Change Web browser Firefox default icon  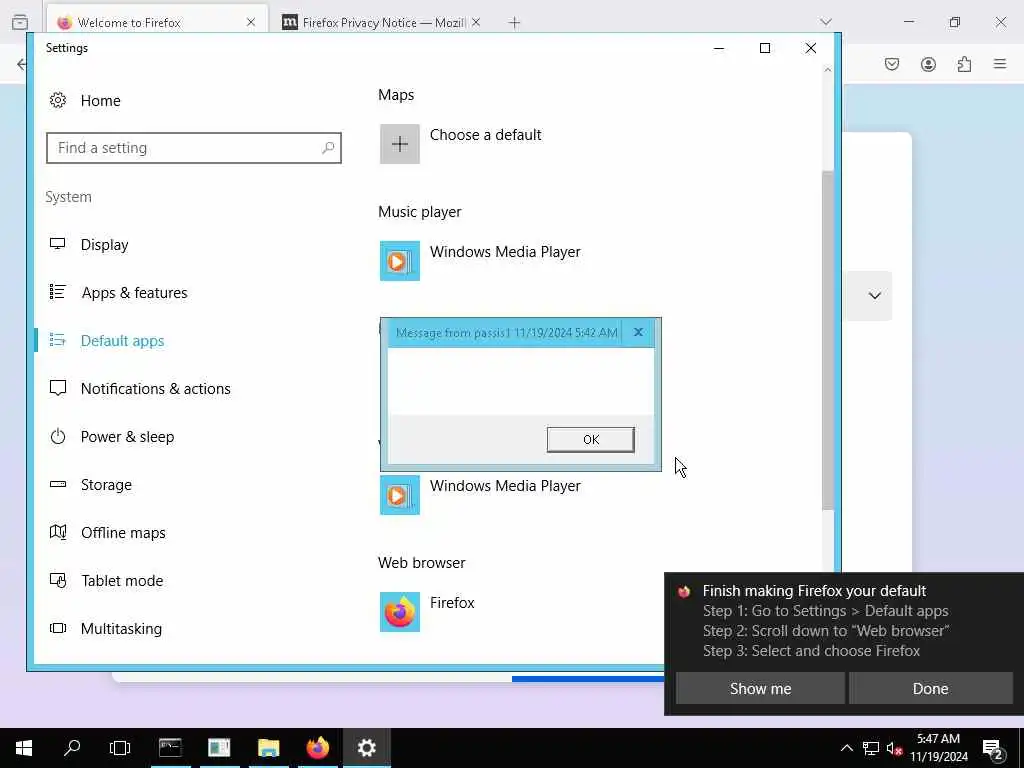(x=400, y=612)
